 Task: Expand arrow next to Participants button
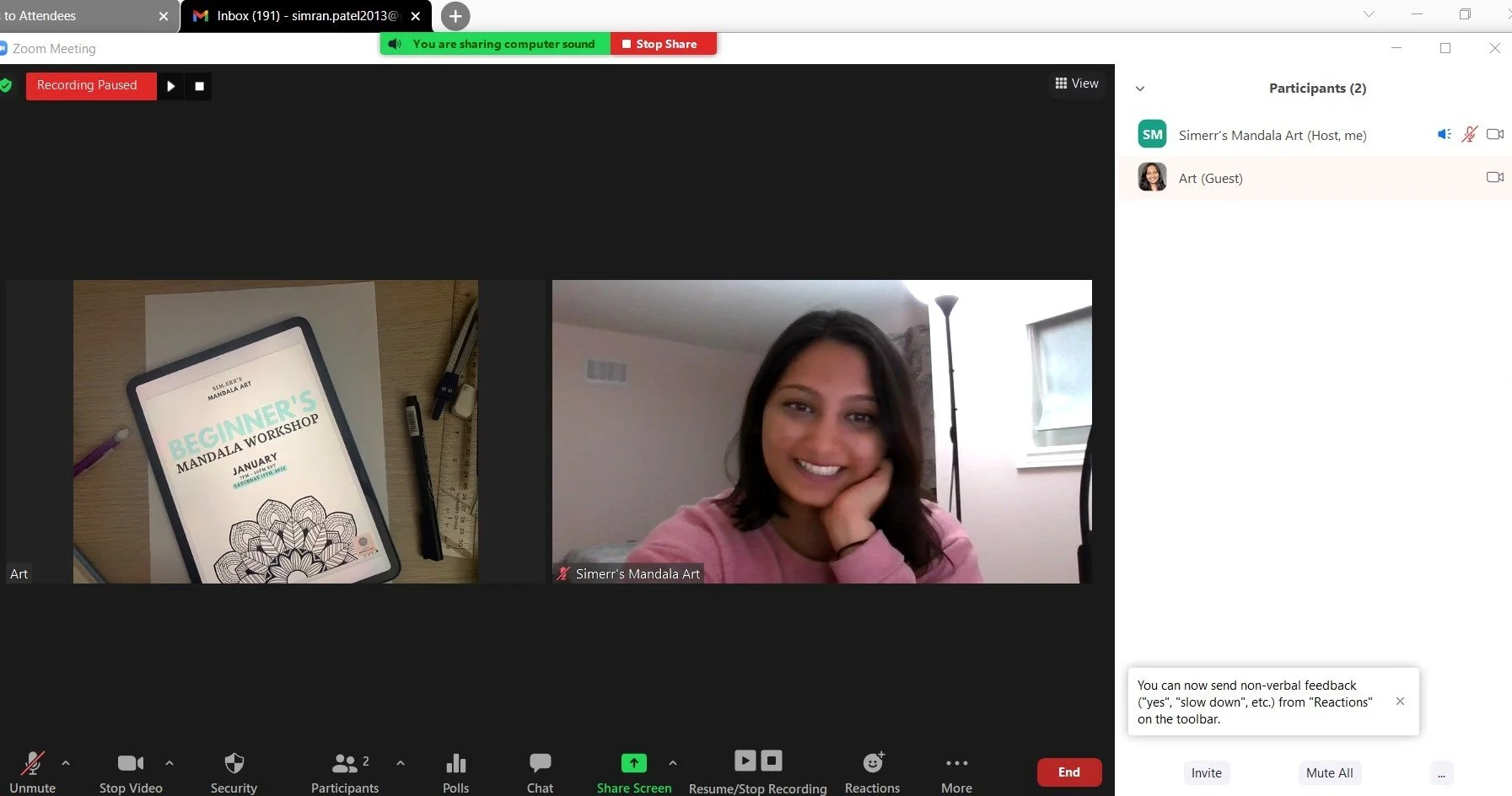pyautogui.click(x=401, y=763)
